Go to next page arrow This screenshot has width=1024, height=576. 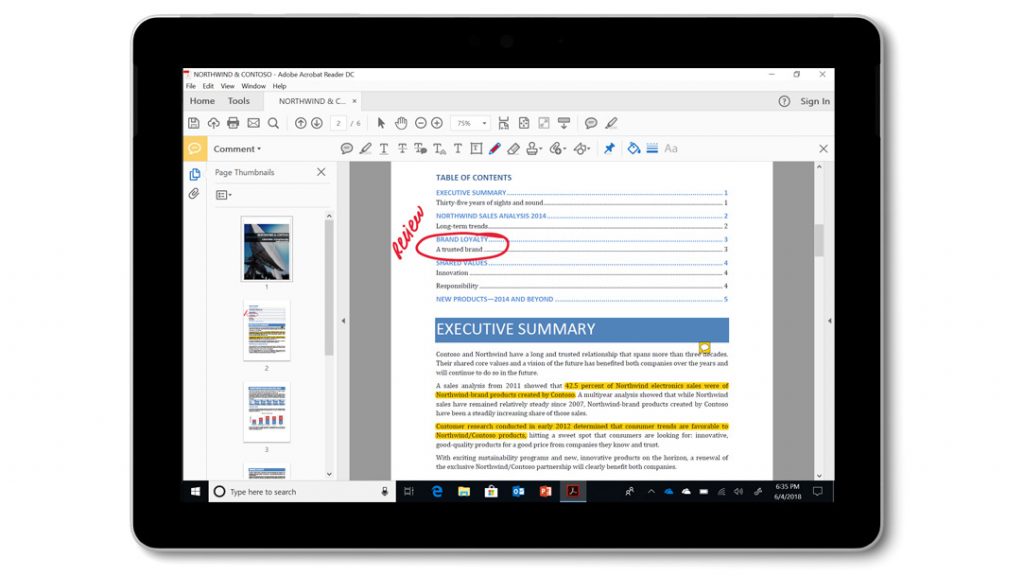[x=317, y=123]
